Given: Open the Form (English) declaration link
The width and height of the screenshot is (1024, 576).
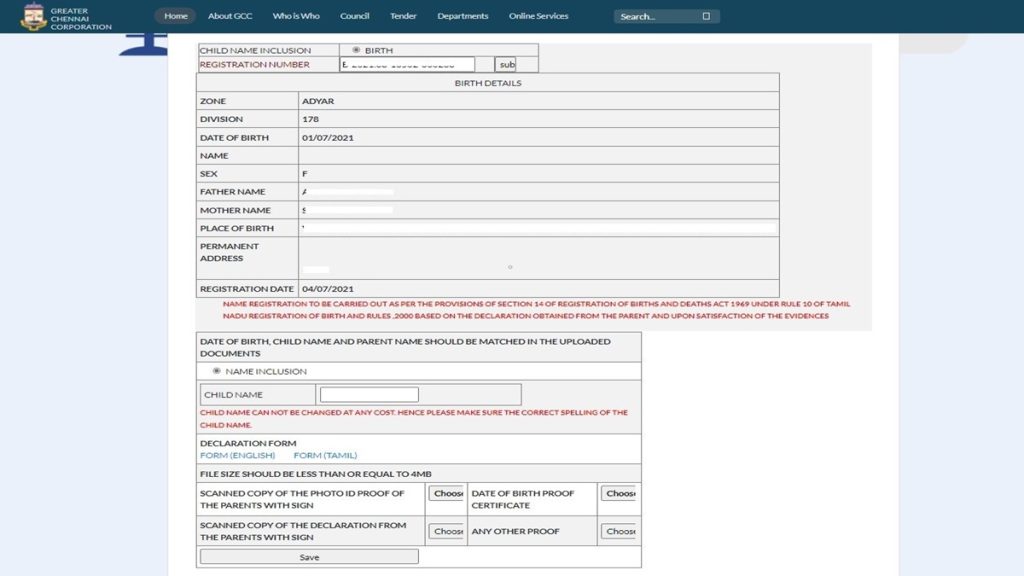Looking at the screenshot, I should click(238, 455).
